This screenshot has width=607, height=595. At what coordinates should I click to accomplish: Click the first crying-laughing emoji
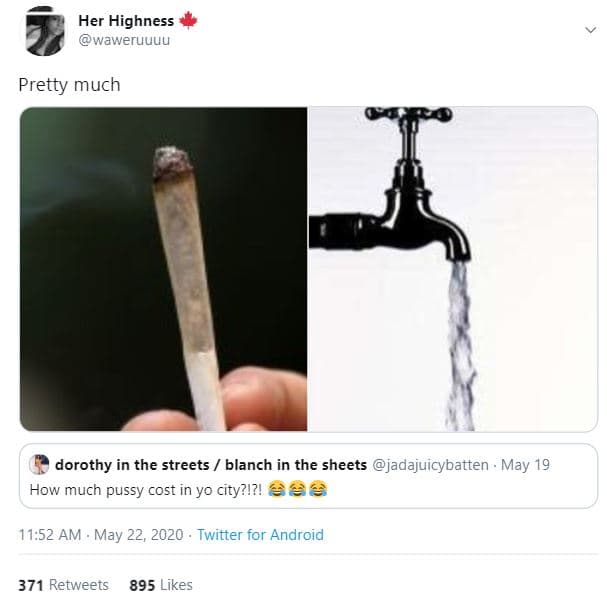(x=279, y=490)
